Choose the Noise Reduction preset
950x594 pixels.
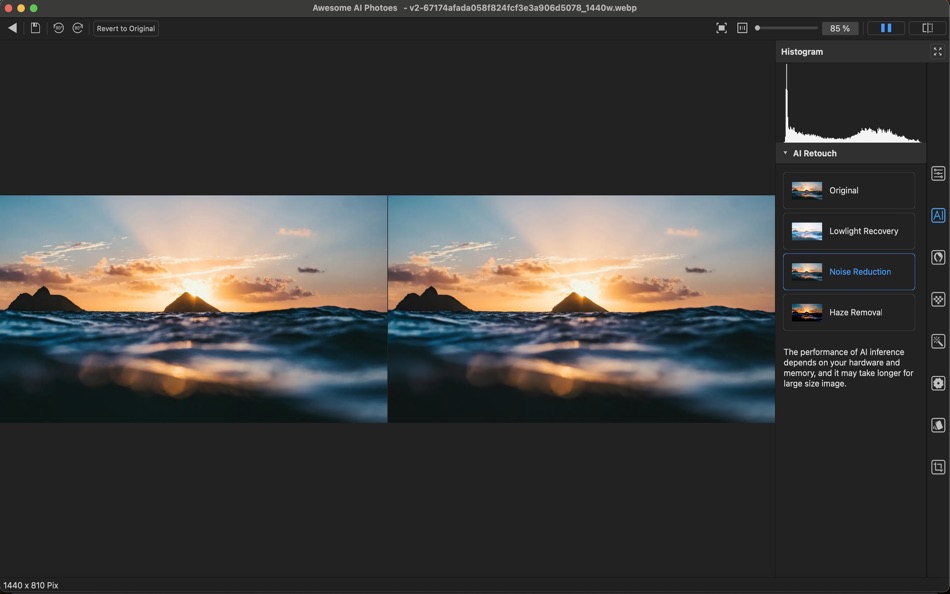pyautogui.click(x=849, y=272)
